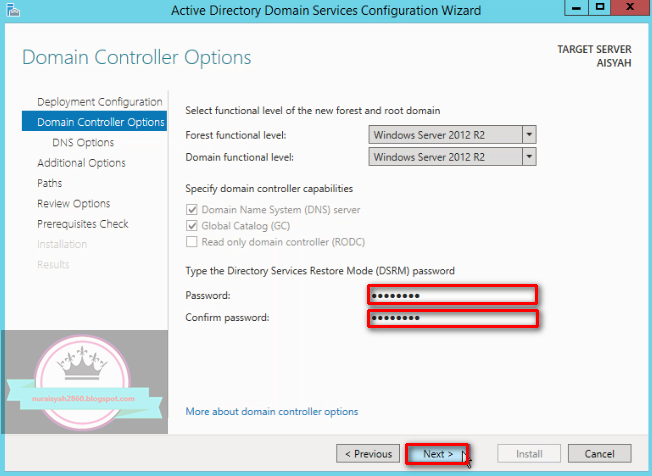Click the 'Domain functional level:' label
The height and width of the screenshot is (476, 652).
(240, 158)
